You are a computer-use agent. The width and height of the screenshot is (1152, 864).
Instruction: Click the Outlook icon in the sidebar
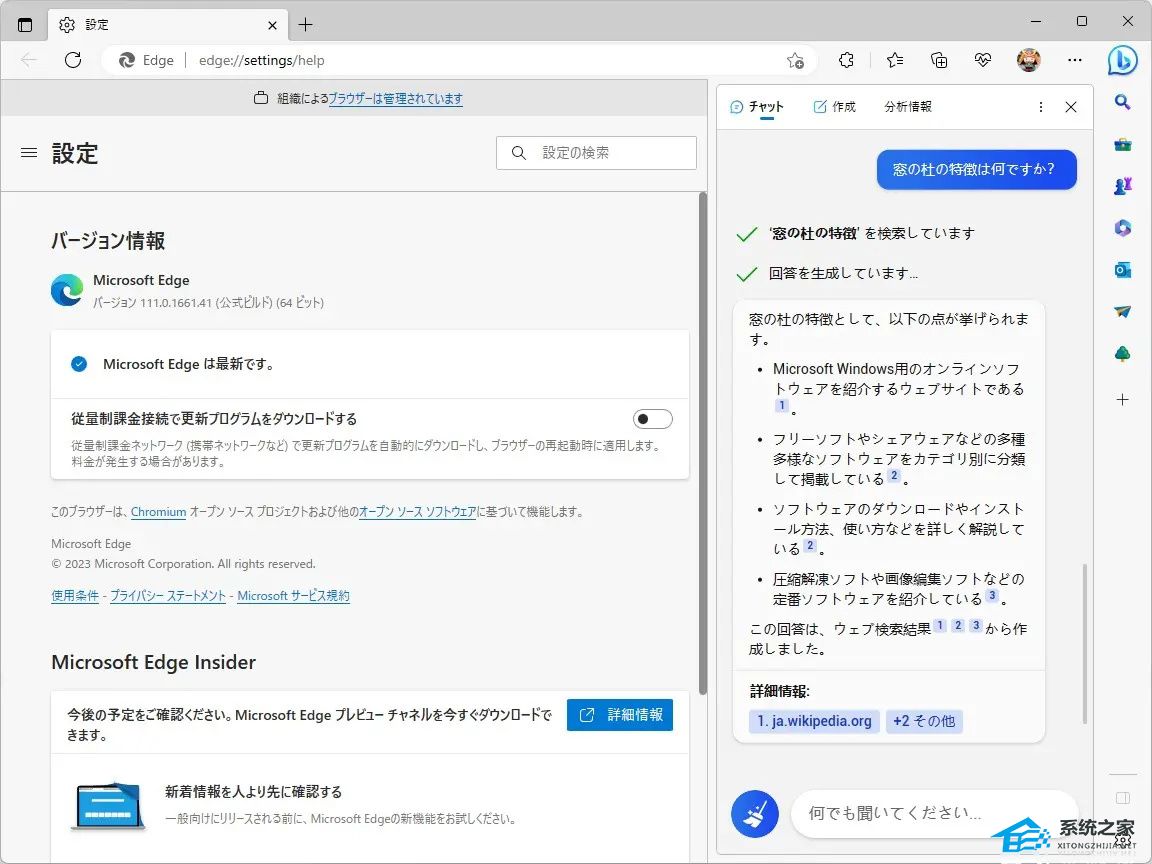click(1122, 270)
